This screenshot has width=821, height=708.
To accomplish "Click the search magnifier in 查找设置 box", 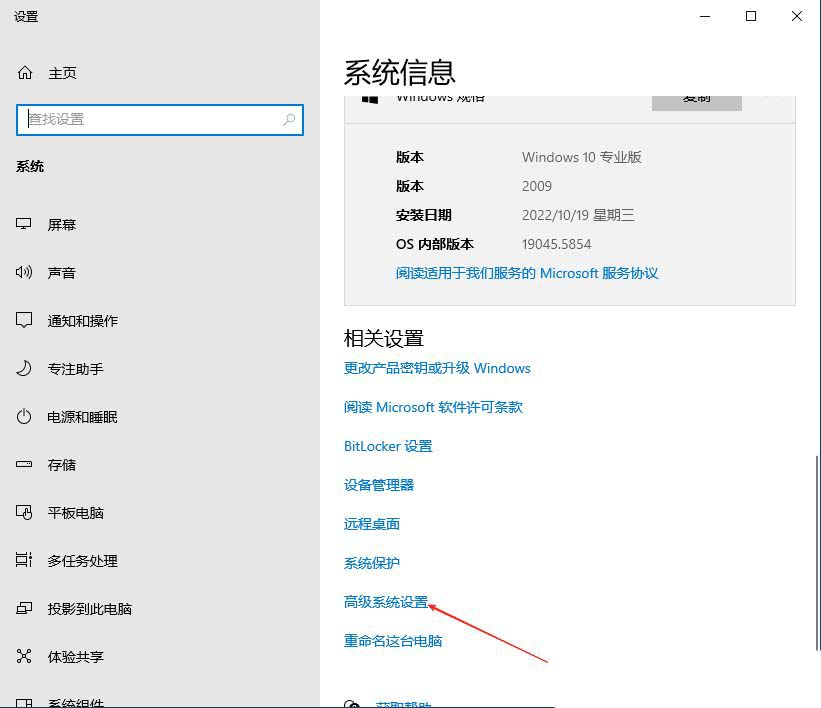I will pos(289,119).
